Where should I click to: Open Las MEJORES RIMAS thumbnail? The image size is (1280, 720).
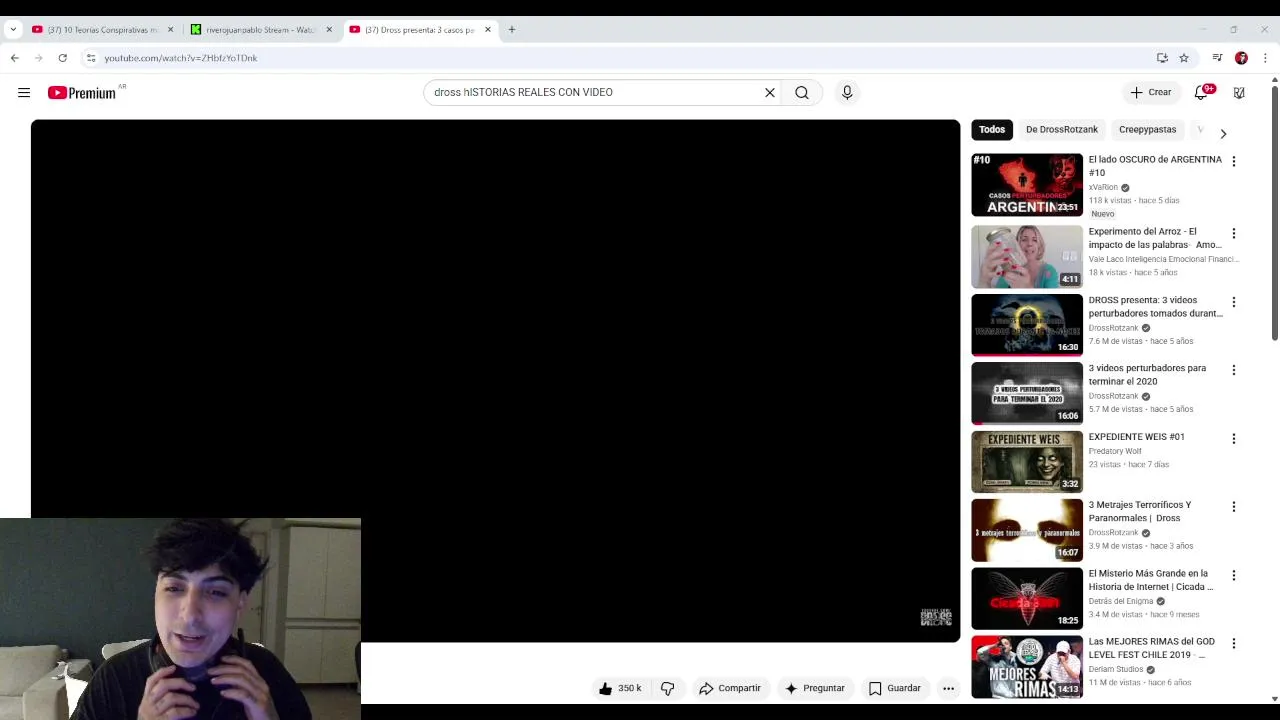1027,667
